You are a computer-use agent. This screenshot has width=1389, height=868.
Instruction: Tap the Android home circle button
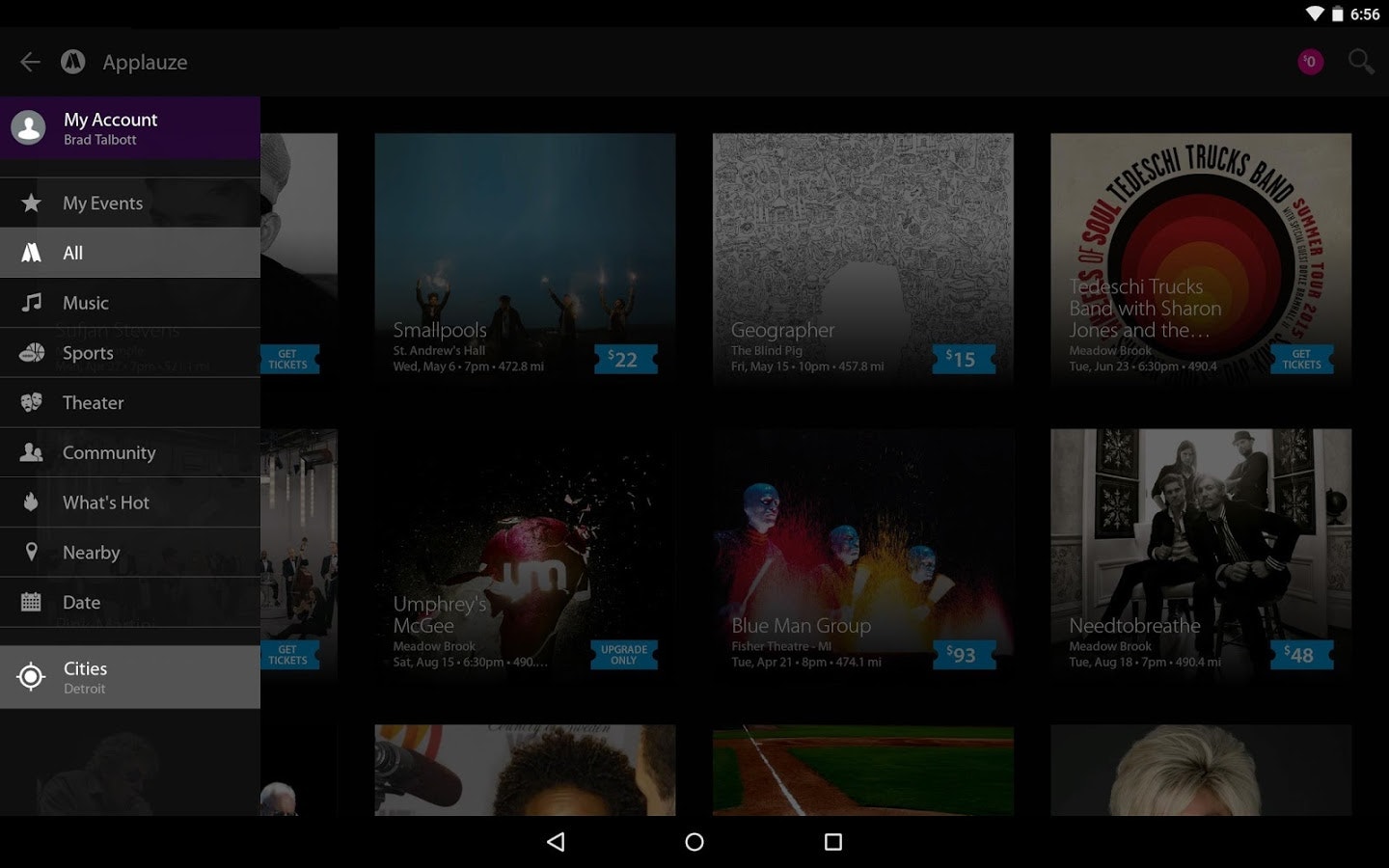coord(694,842)
